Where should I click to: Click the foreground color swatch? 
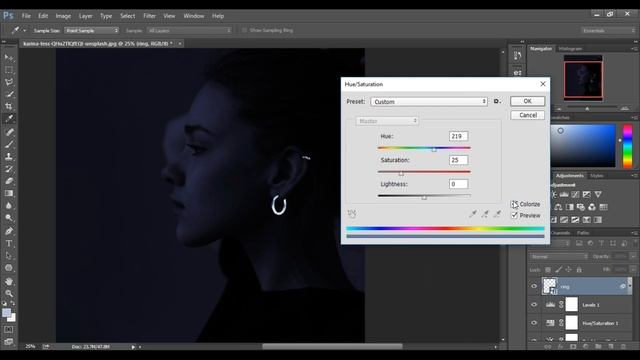coord(6,313)
